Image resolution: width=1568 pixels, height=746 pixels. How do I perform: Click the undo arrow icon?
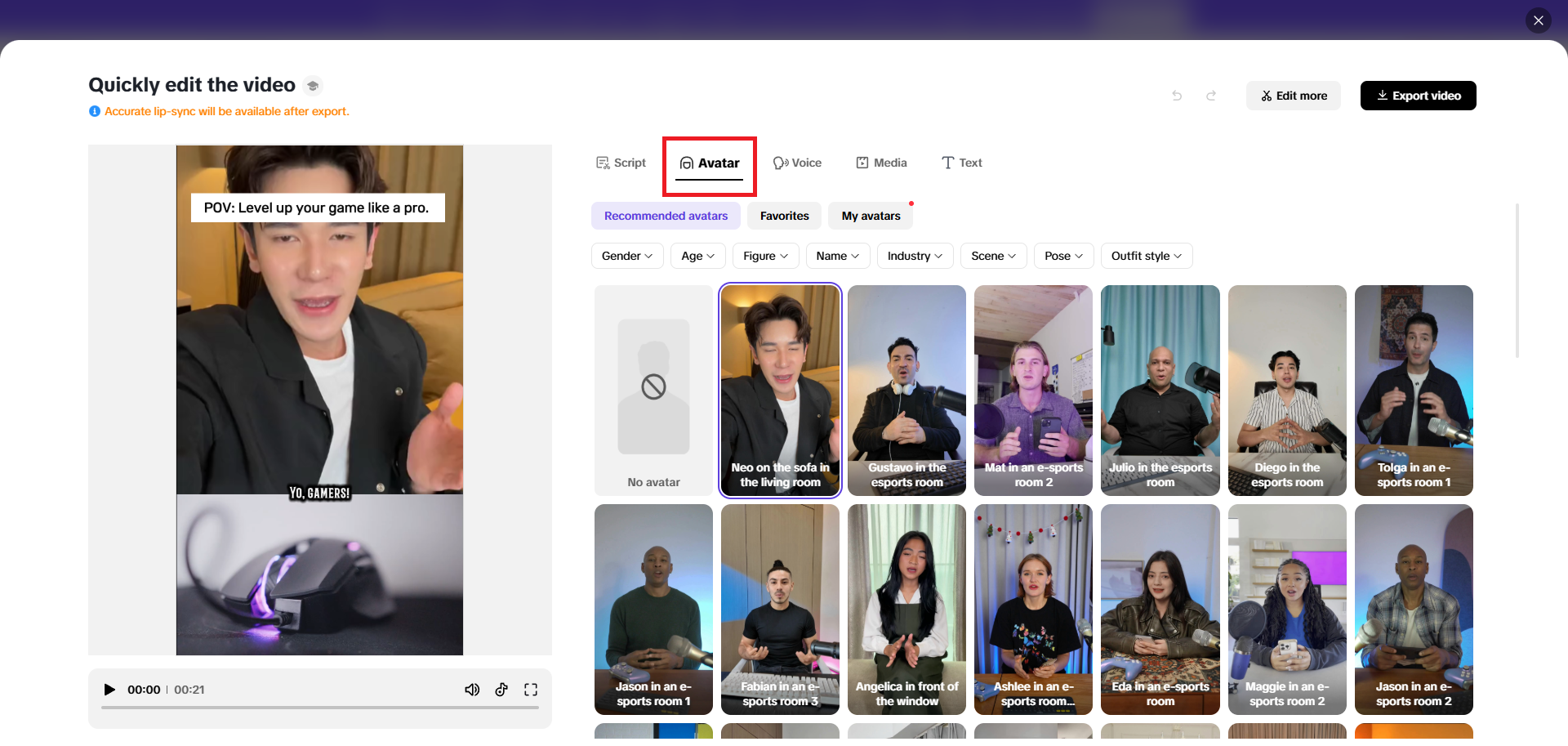point(1177,96)
